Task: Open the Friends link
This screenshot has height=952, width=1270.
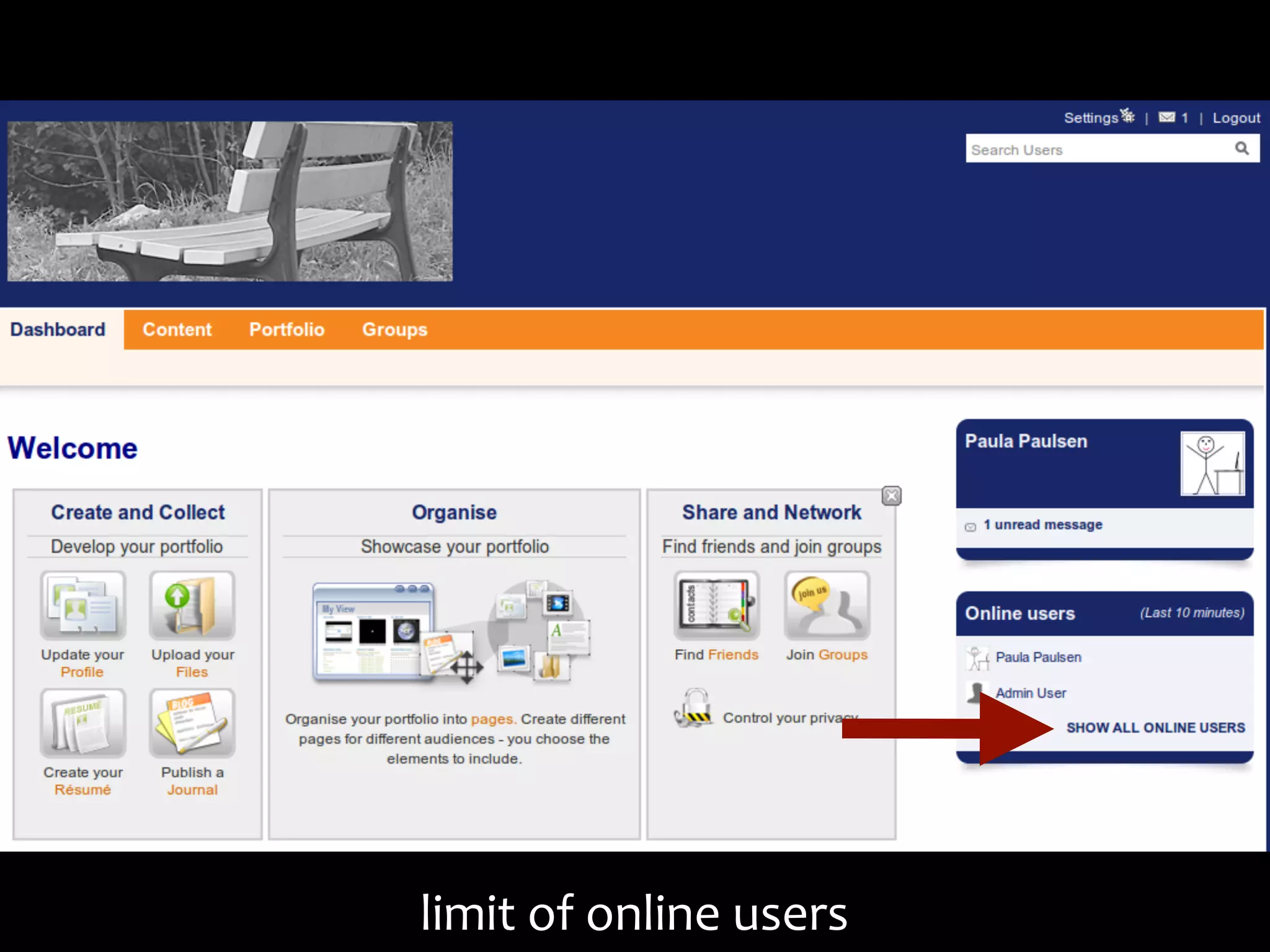Action: click(733, 654)
